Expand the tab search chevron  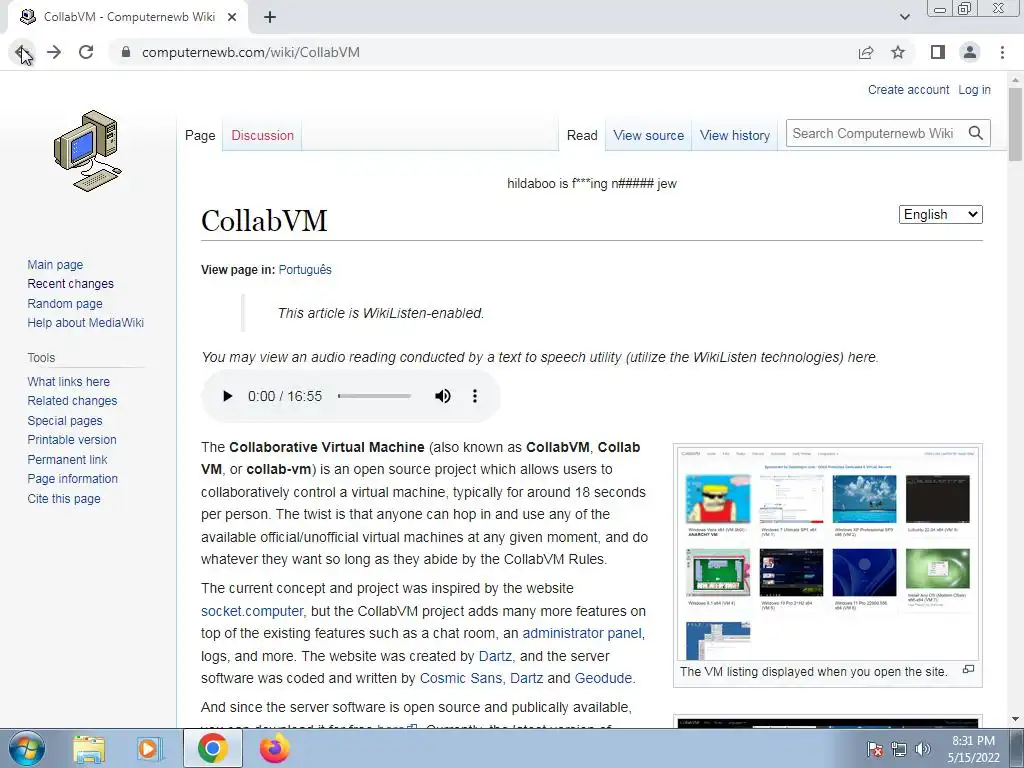click(x=904, y=17)
